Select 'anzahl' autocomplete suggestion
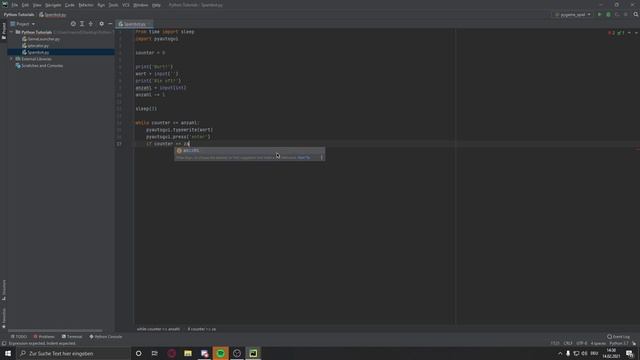The image size is (640, 360). [250, 151]
